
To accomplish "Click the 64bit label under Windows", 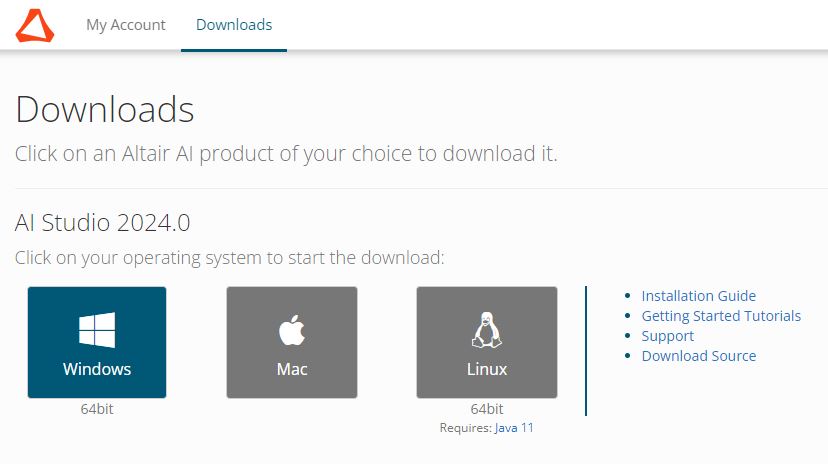I will (97, 409).
